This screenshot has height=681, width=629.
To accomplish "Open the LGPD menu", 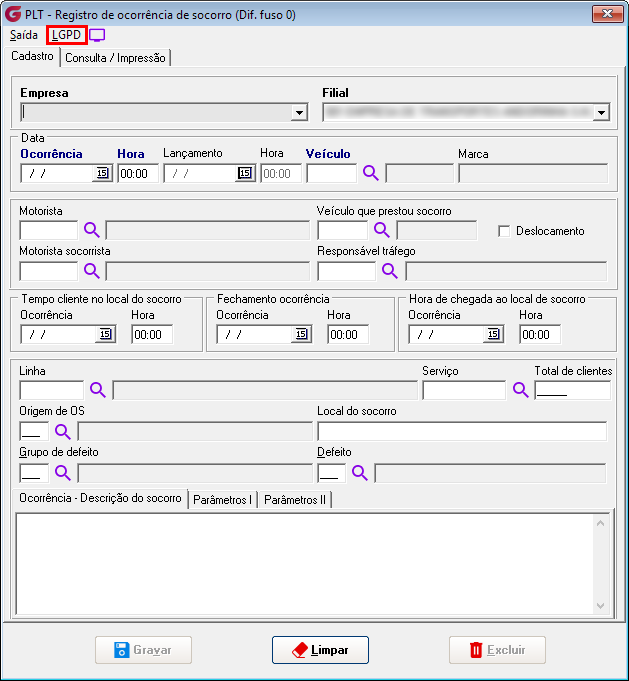I will [66, 35].
